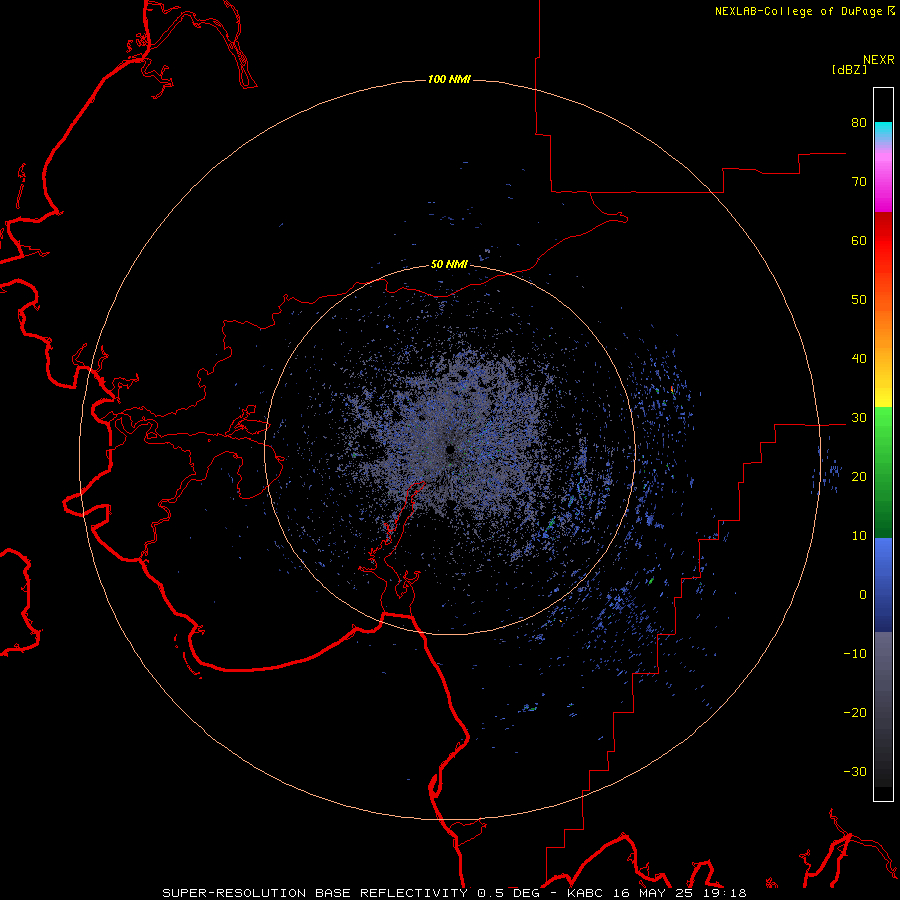Click the 10 dBZ scale label
Screen dimensions: 900x900
pos(859,536)
